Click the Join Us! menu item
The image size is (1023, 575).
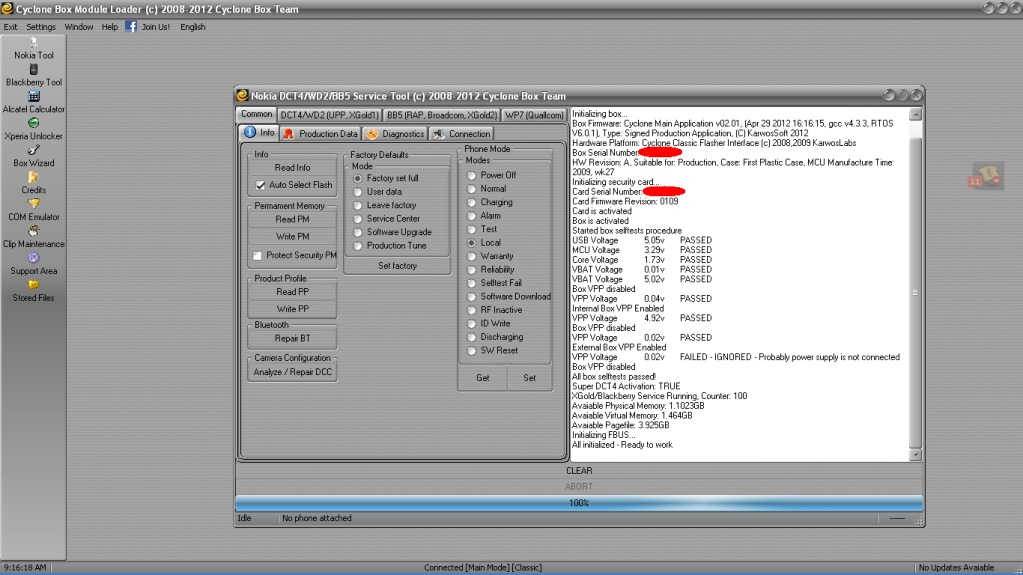pyautogui.click(x=155, y=27)
